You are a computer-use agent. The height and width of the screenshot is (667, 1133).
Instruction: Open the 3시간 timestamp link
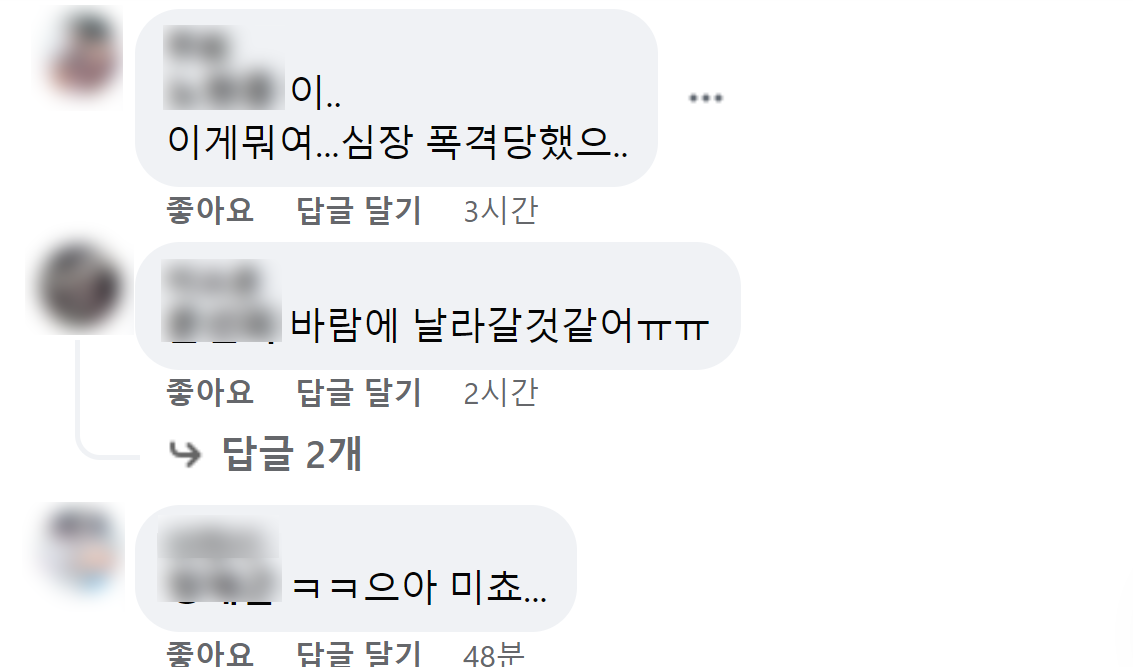tap(501, 210)
